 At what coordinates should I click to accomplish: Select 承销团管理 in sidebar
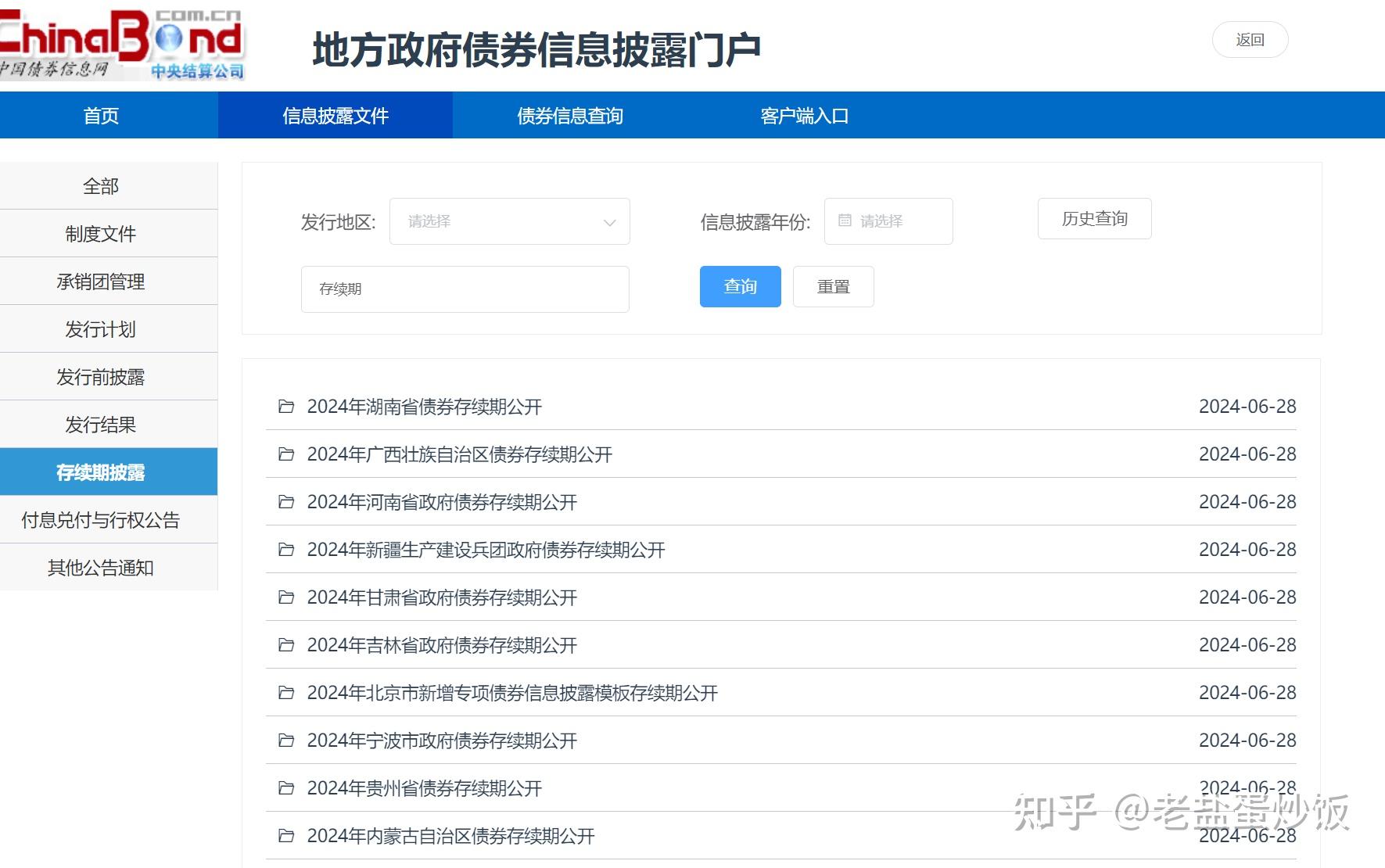pyautogui.click(x=109, y=282)
